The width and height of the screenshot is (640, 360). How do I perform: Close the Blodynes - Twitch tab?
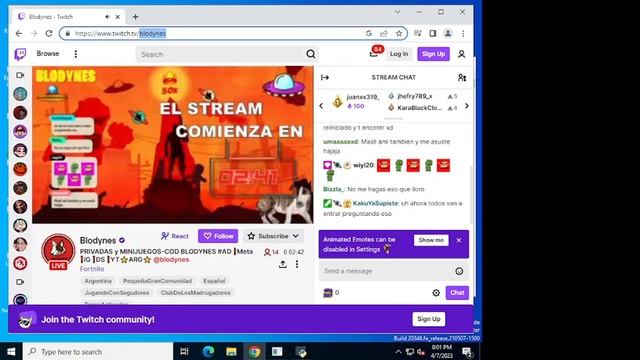point(118,17)
